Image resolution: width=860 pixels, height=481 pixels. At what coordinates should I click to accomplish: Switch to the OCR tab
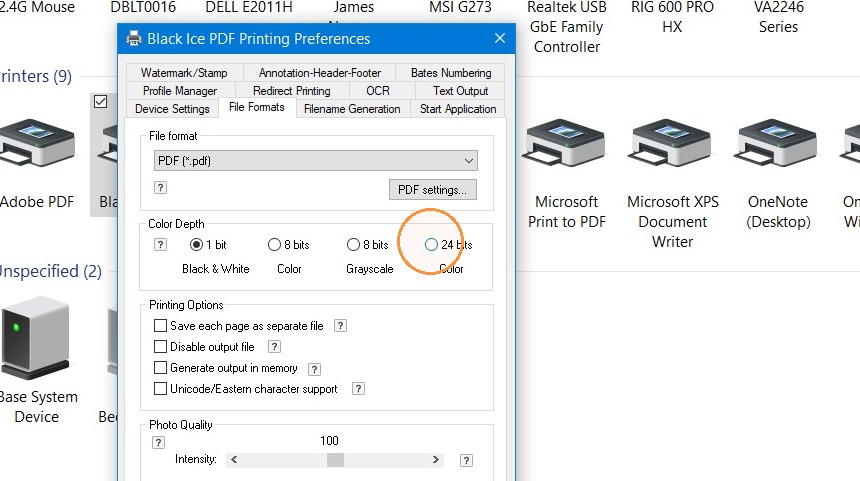pos(378,90)
